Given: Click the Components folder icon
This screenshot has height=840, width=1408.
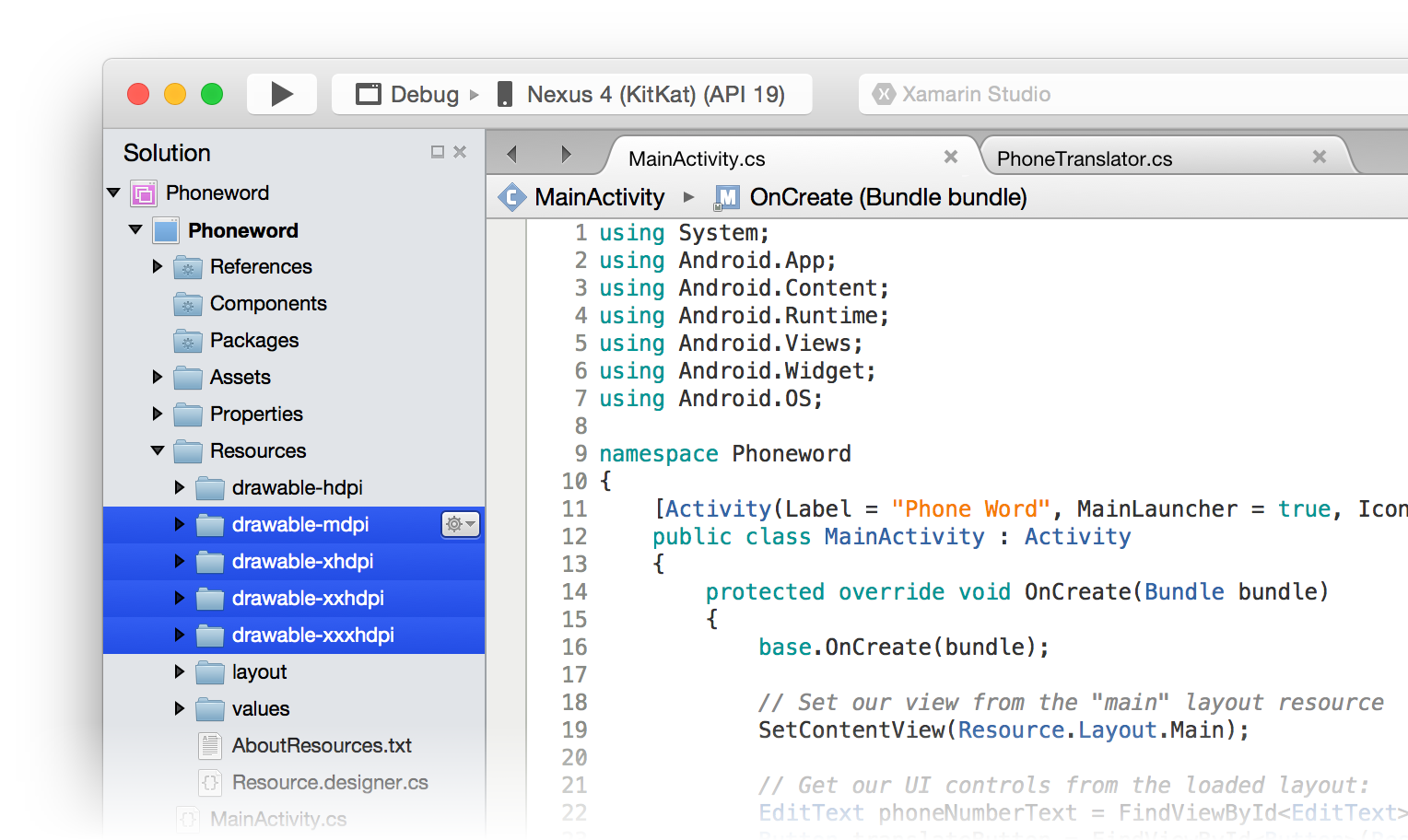Looking at the screenshot, I should tap(188, 304).
